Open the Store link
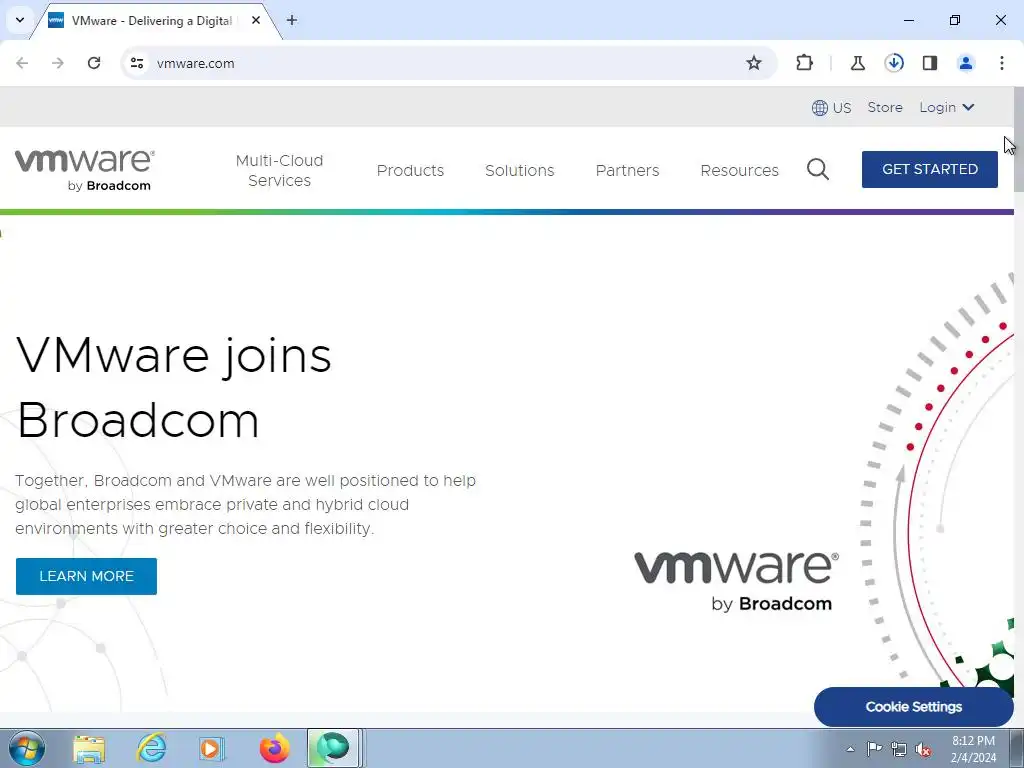This screenshot has width=1024, height=768. pyautogui.click(x=885, y=107)
